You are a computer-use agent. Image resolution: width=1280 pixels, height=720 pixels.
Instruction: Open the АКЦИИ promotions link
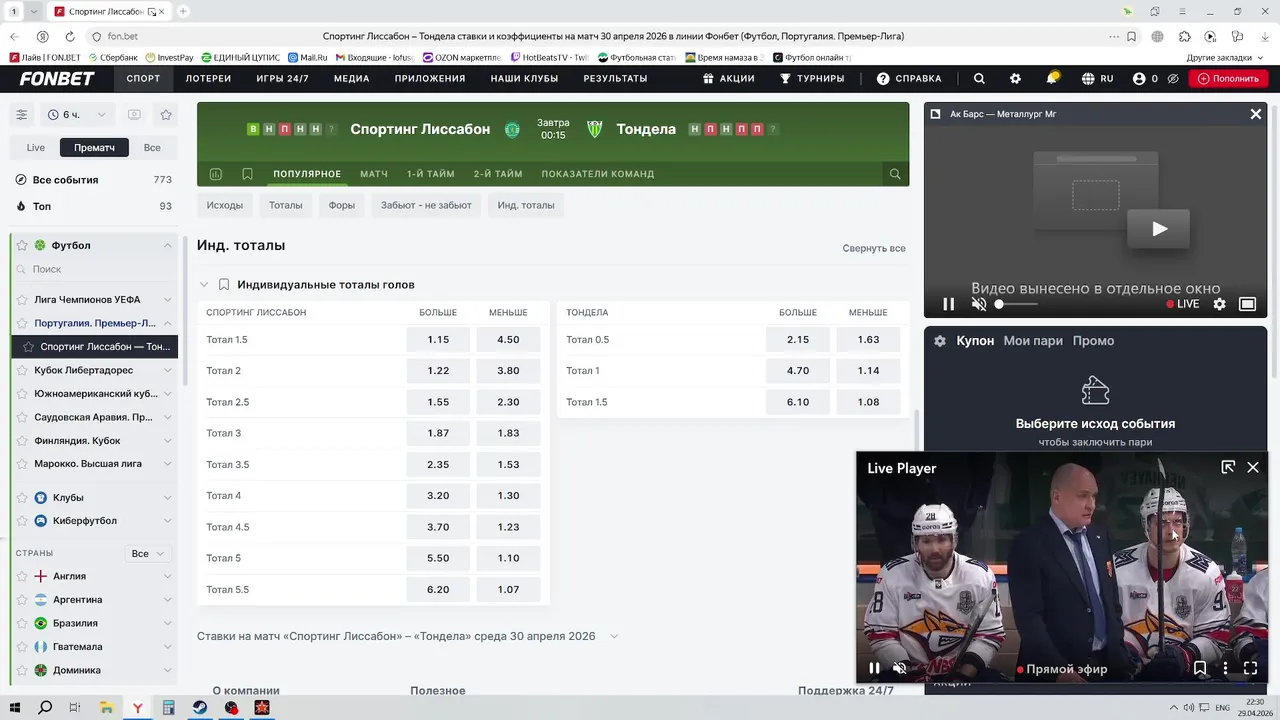[728, 78]
